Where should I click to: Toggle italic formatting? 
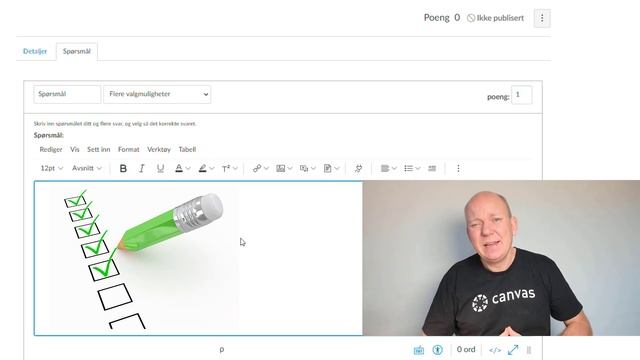142,168
